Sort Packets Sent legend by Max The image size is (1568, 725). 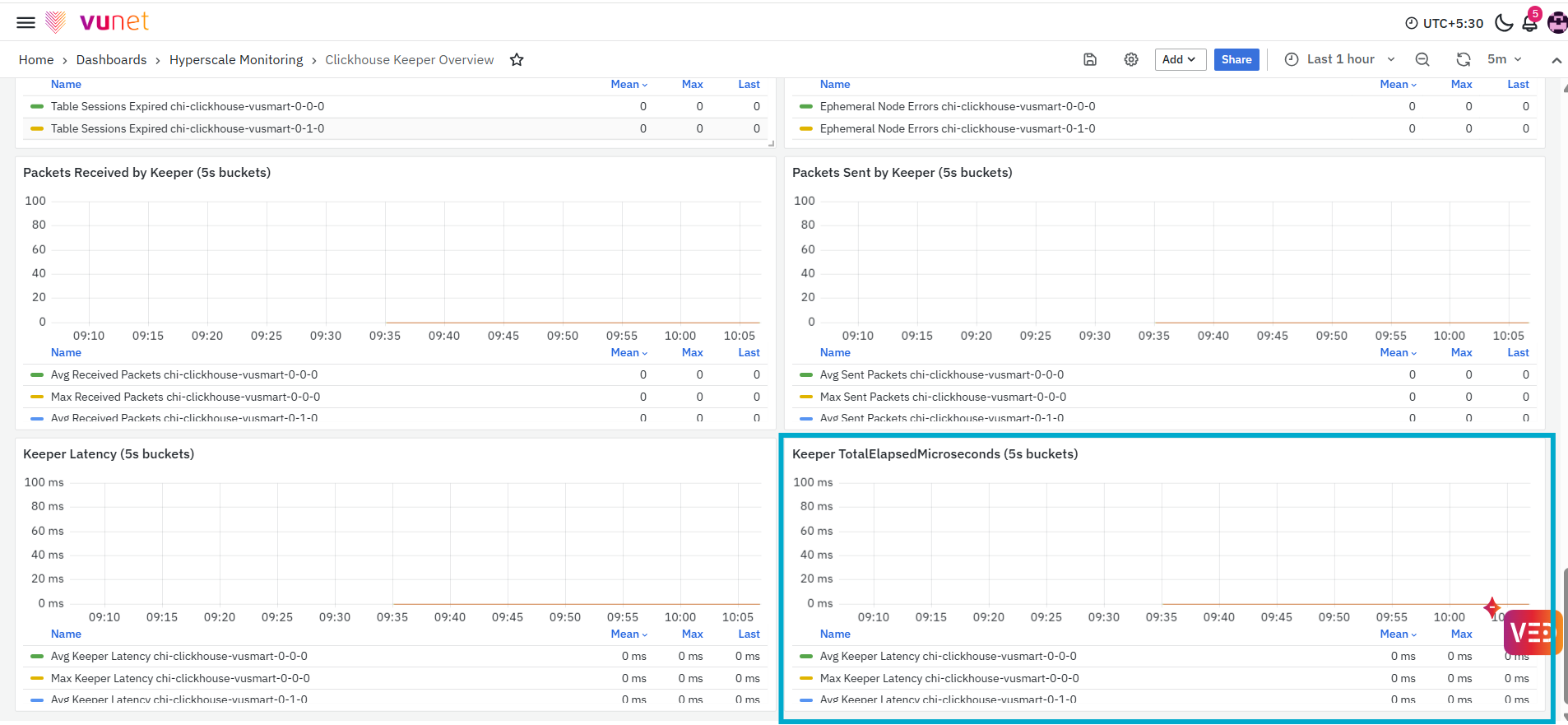pyautogui.click(x=1462, y=352)
